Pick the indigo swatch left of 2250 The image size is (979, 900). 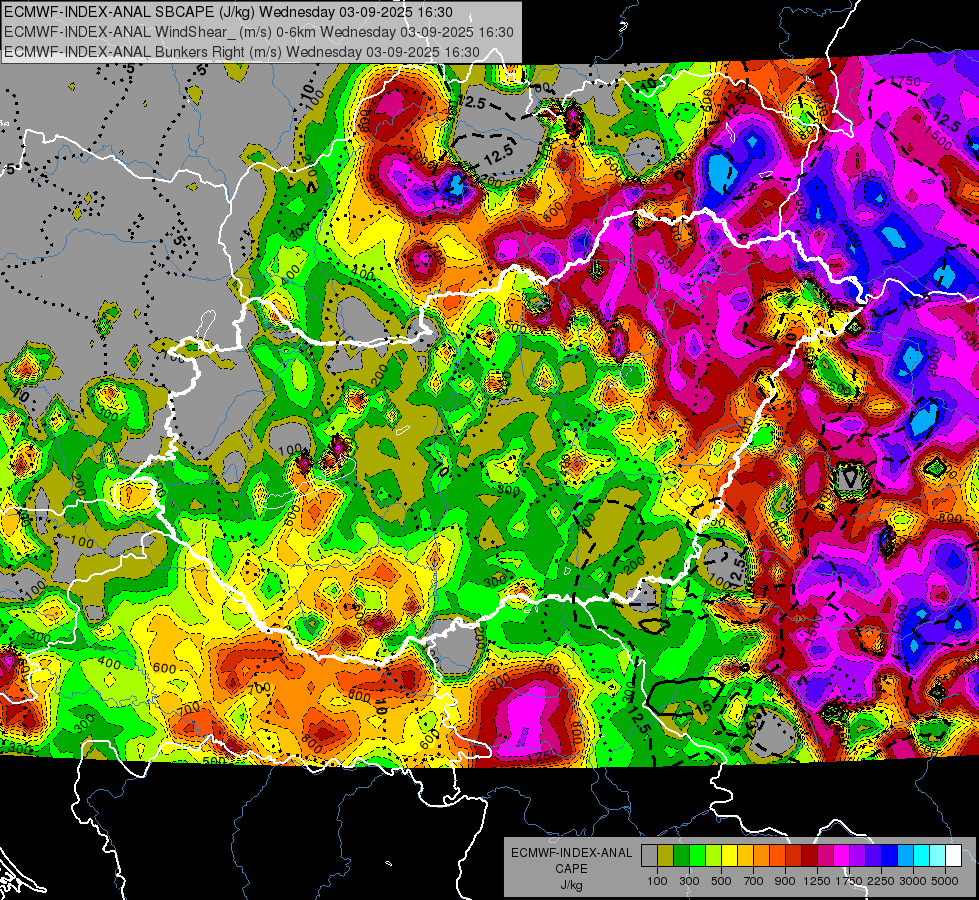tap(873, 855)
